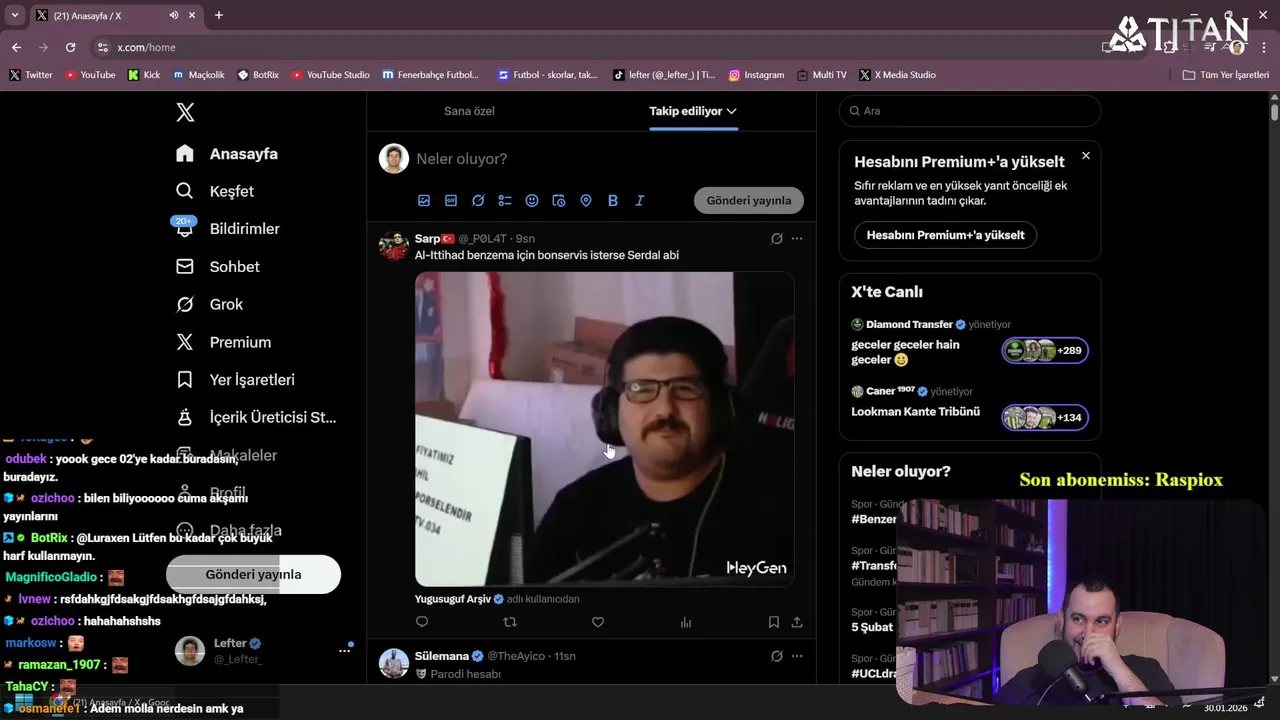Add a GIF to the post
This screenshot has height=720, width=1280.
pos(451,200)
